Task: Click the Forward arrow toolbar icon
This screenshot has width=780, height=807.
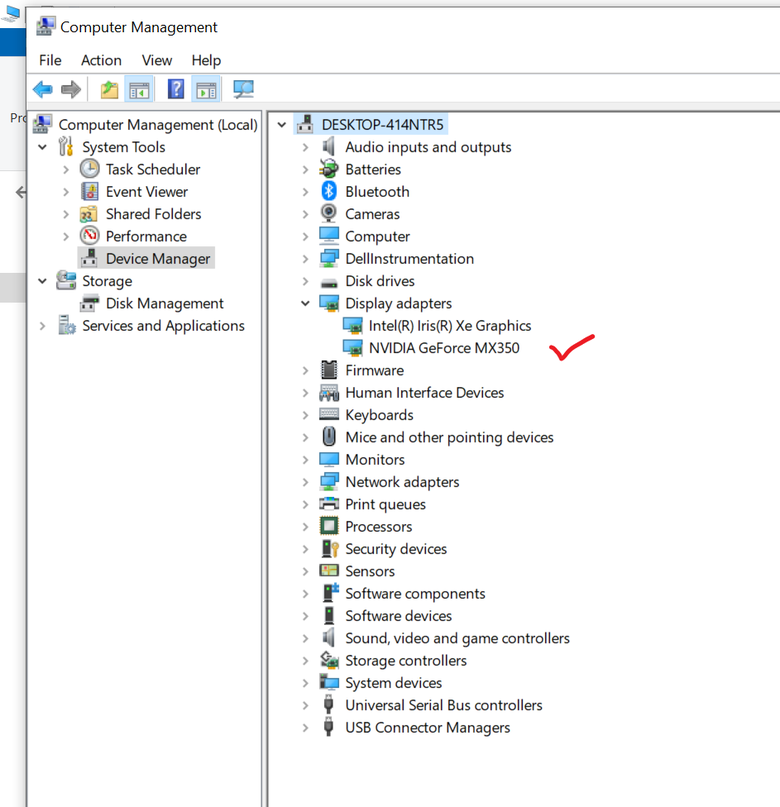Action: click(71, 90)
